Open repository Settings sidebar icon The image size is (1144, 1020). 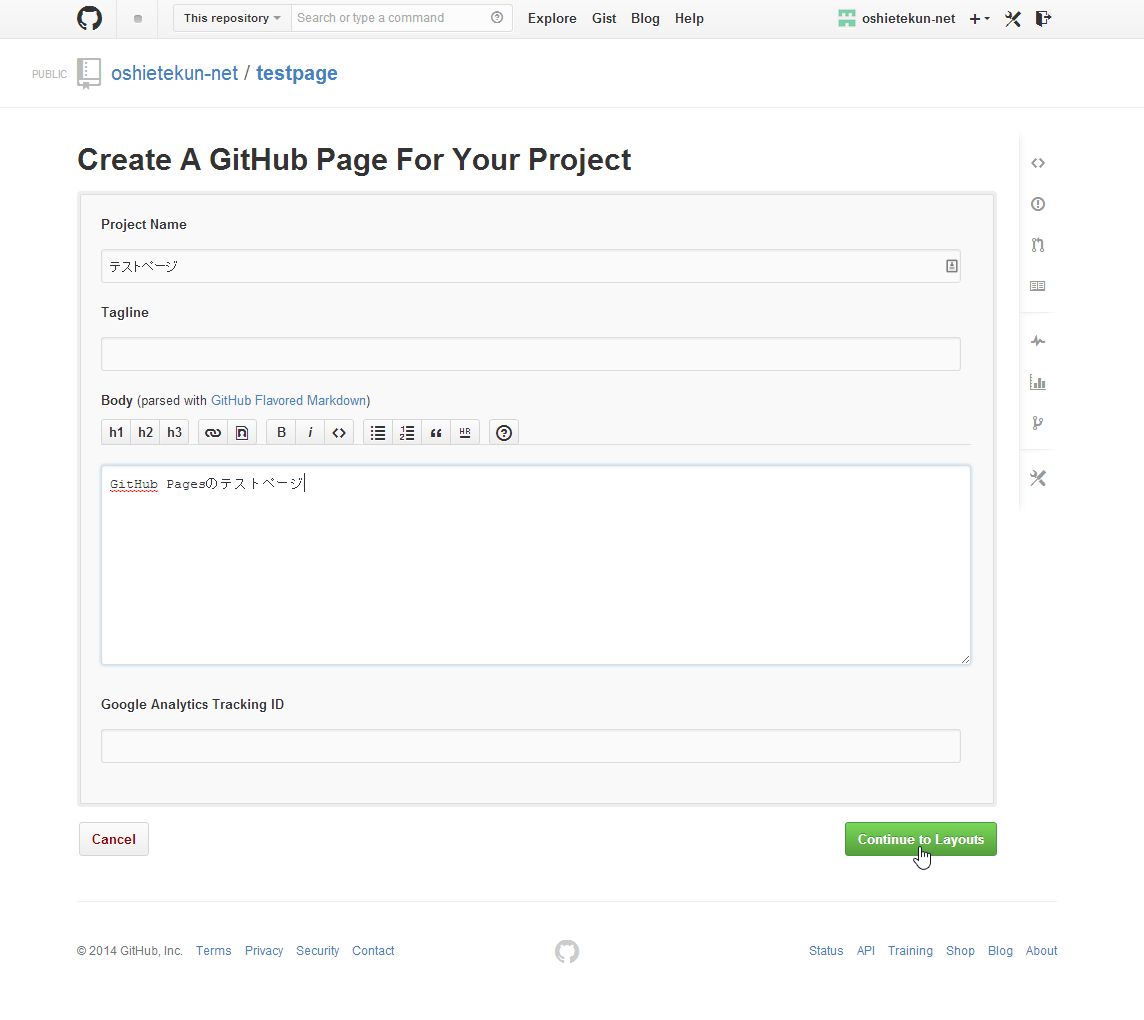1038,479
